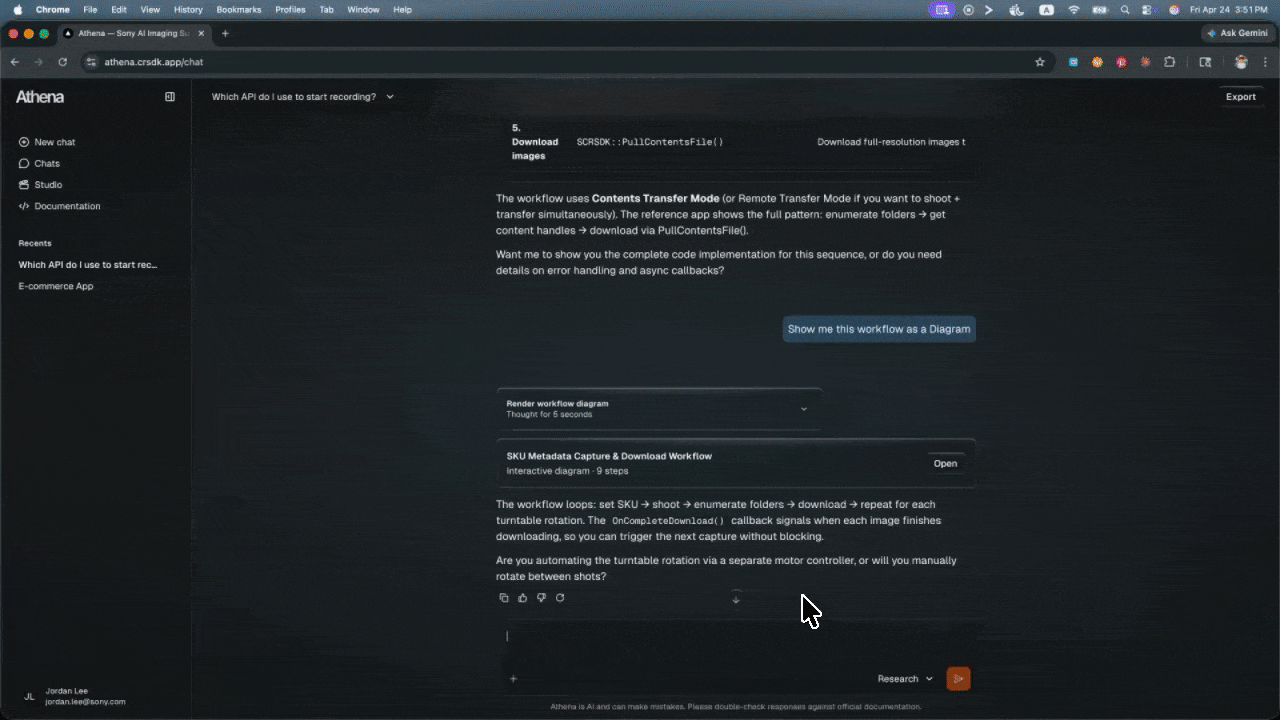Open the Chats section

click(40, 163)
